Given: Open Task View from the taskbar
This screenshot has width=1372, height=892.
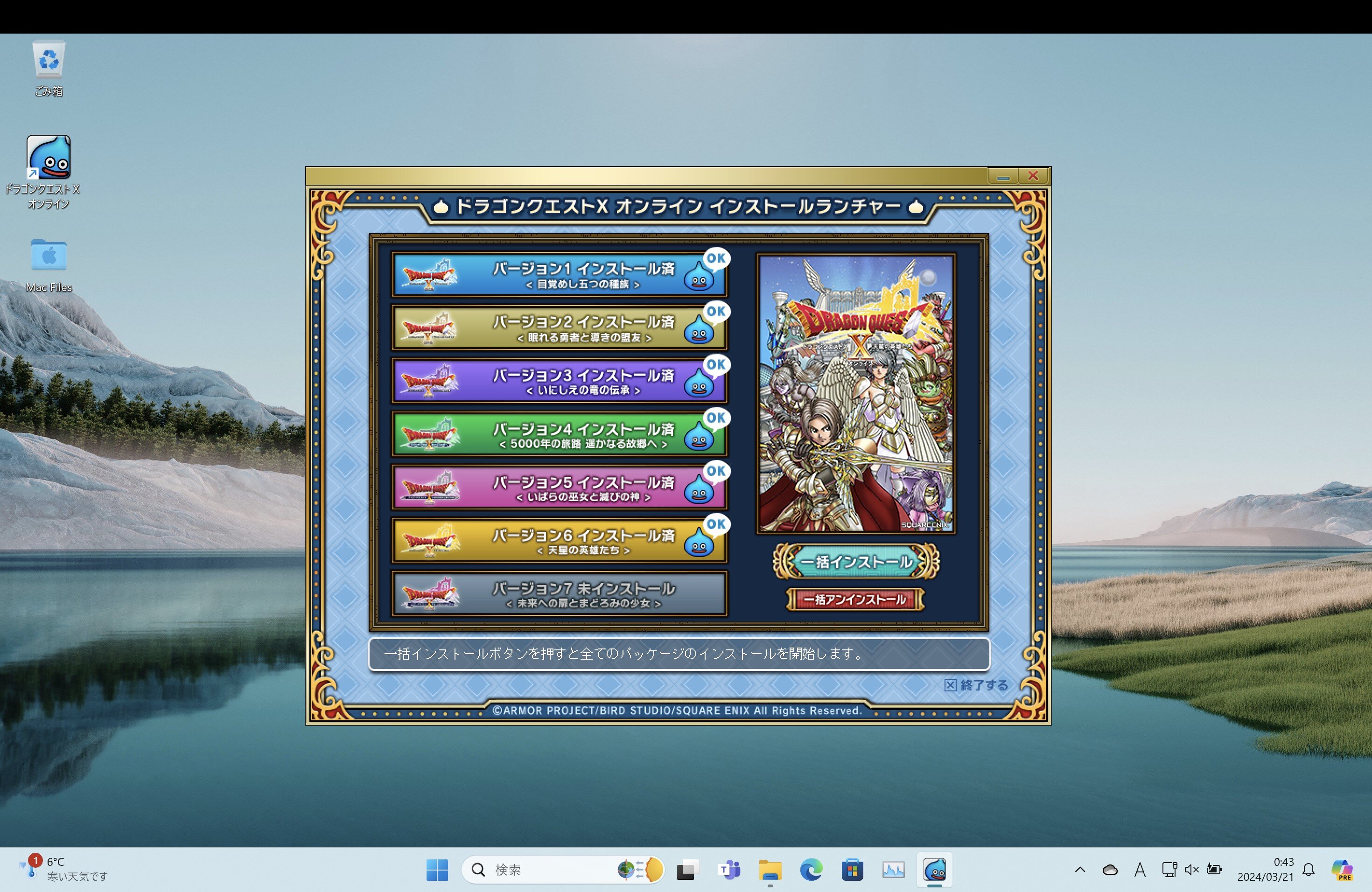Looking at the screenshot, I should (x=686, y=870).
